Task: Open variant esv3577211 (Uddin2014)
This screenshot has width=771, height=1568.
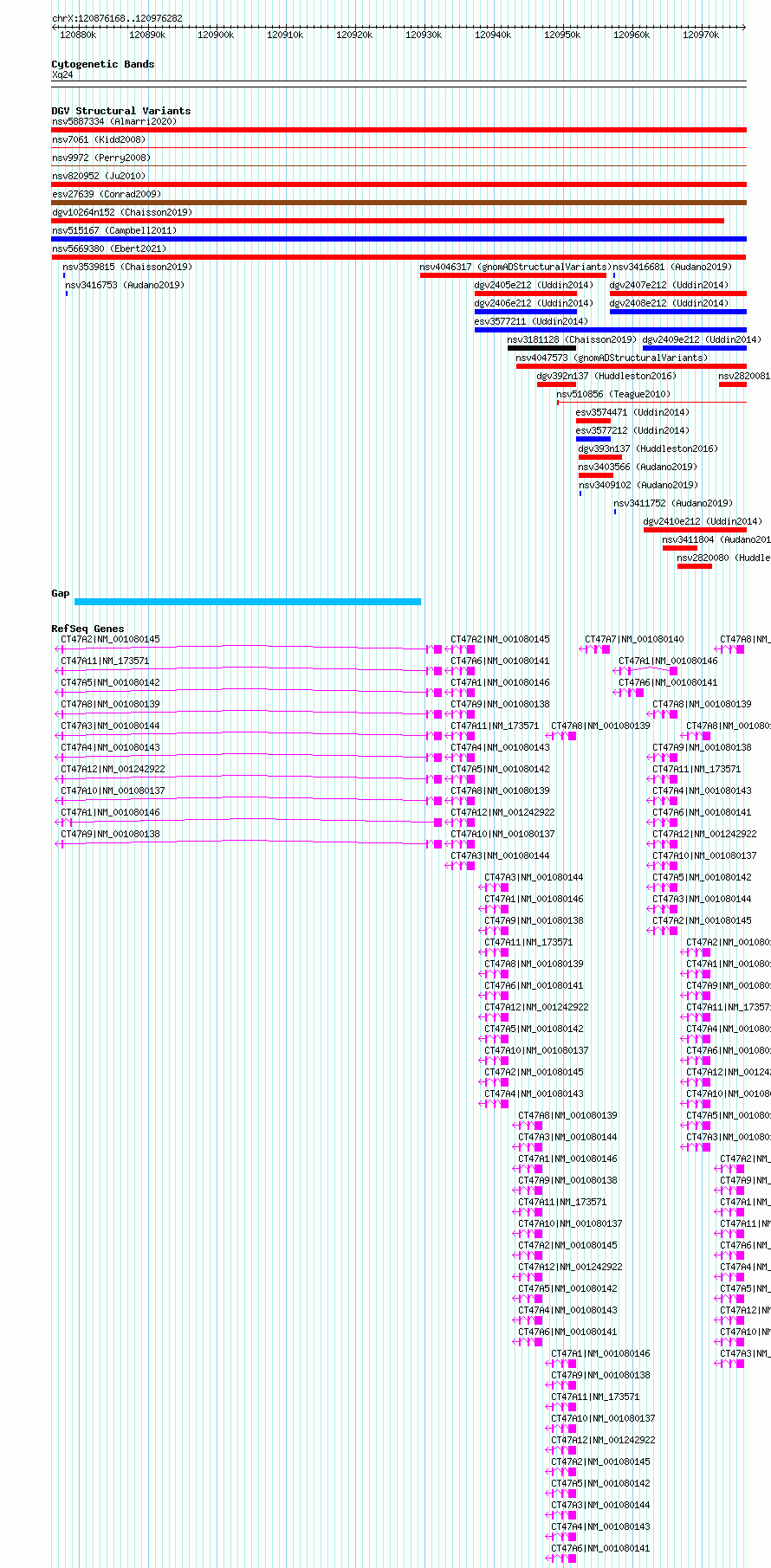Action: point(611,330)
